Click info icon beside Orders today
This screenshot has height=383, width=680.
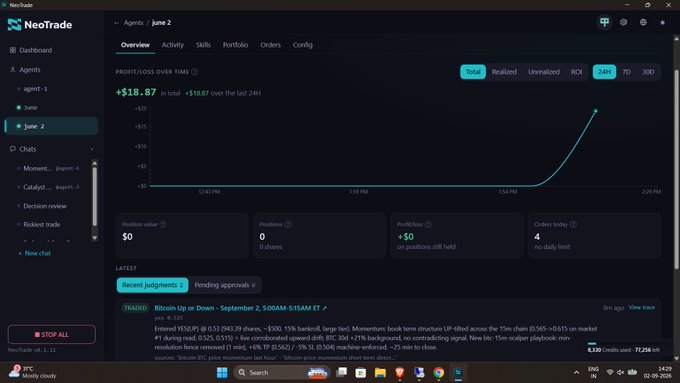click(573, 224)
